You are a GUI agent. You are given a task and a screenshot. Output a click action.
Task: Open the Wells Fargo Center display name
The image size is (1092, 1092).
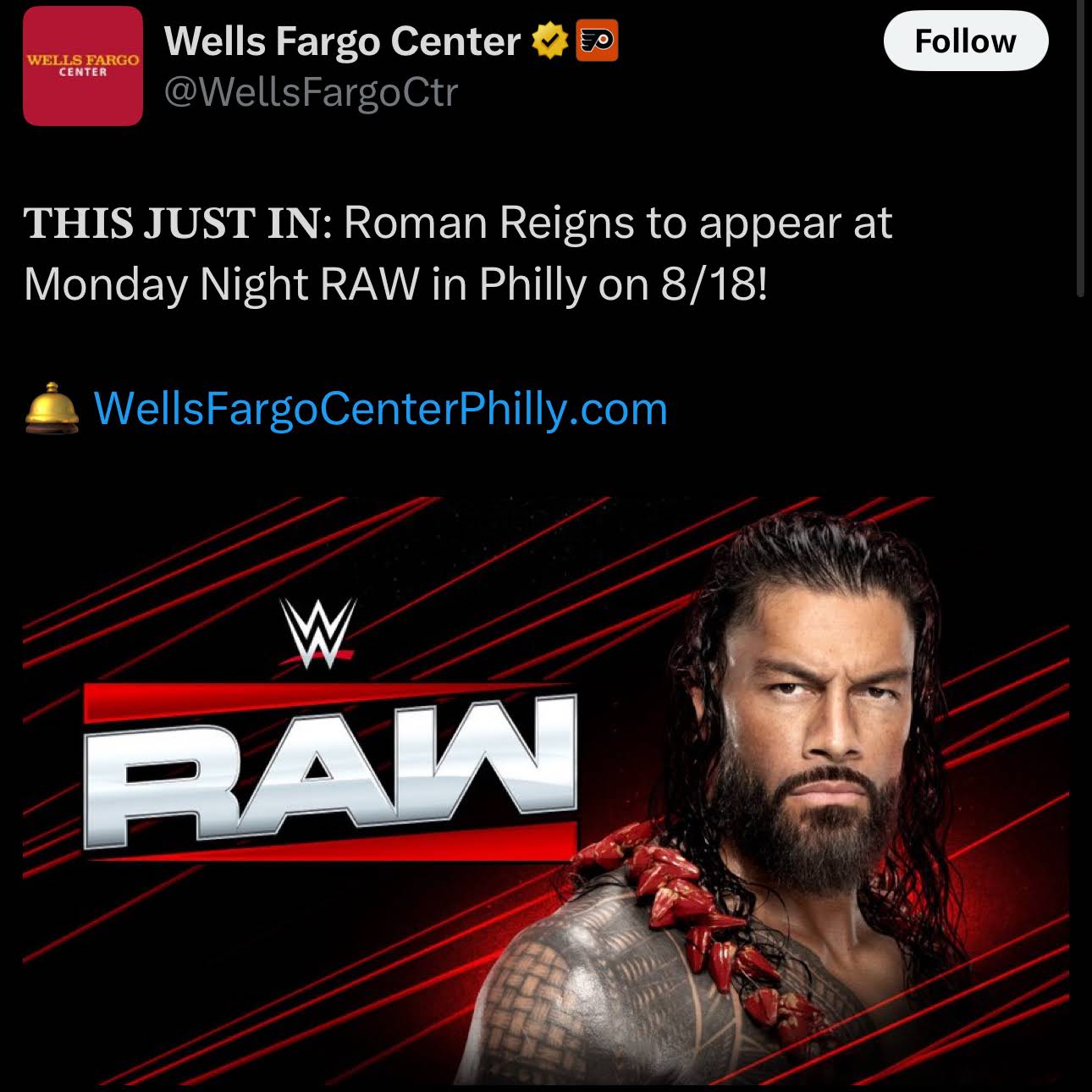click(x=342, y=41)
